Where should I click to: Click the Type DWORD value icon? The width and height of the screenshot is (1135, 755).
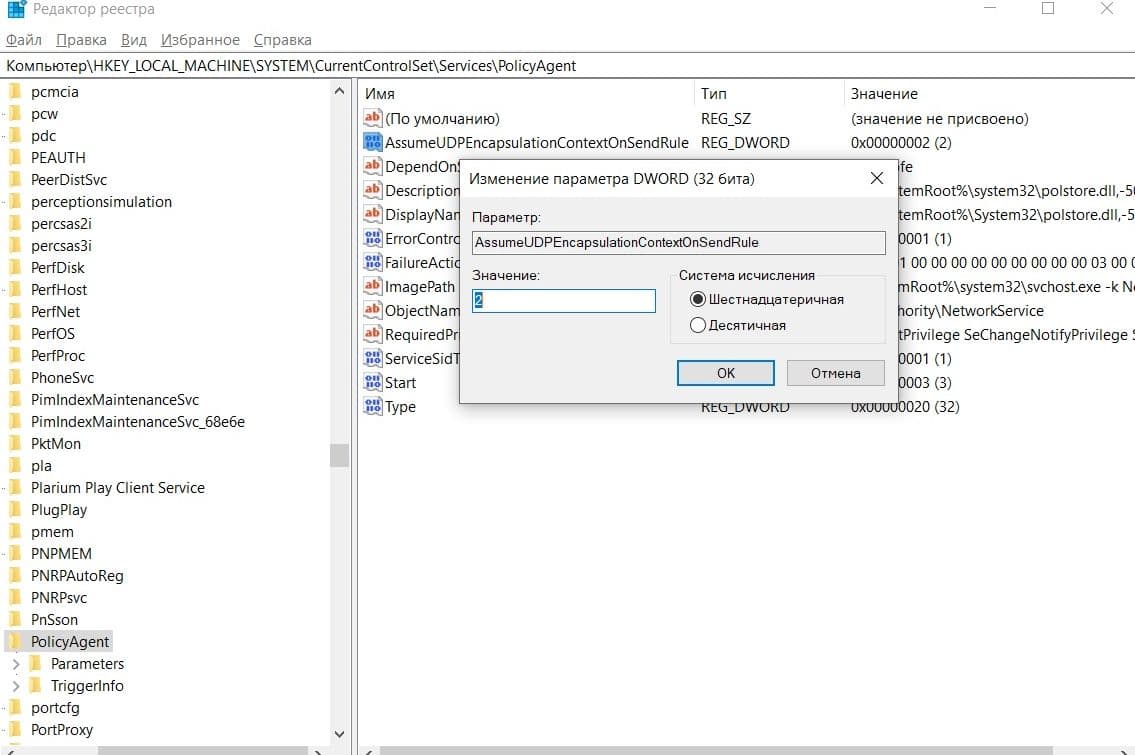click(x=373, y=407)
